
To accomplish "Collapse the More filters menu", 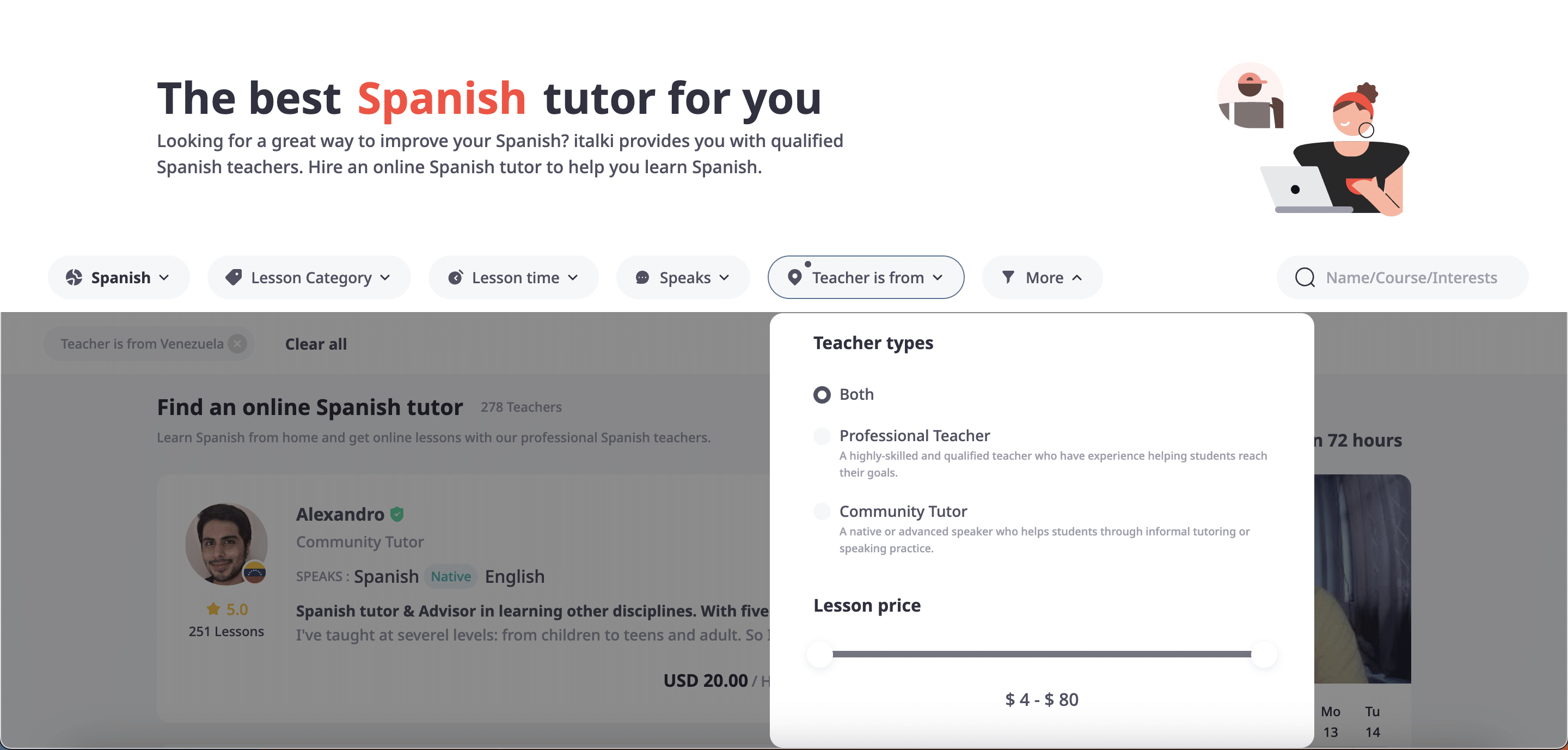I will [1042, 278].
